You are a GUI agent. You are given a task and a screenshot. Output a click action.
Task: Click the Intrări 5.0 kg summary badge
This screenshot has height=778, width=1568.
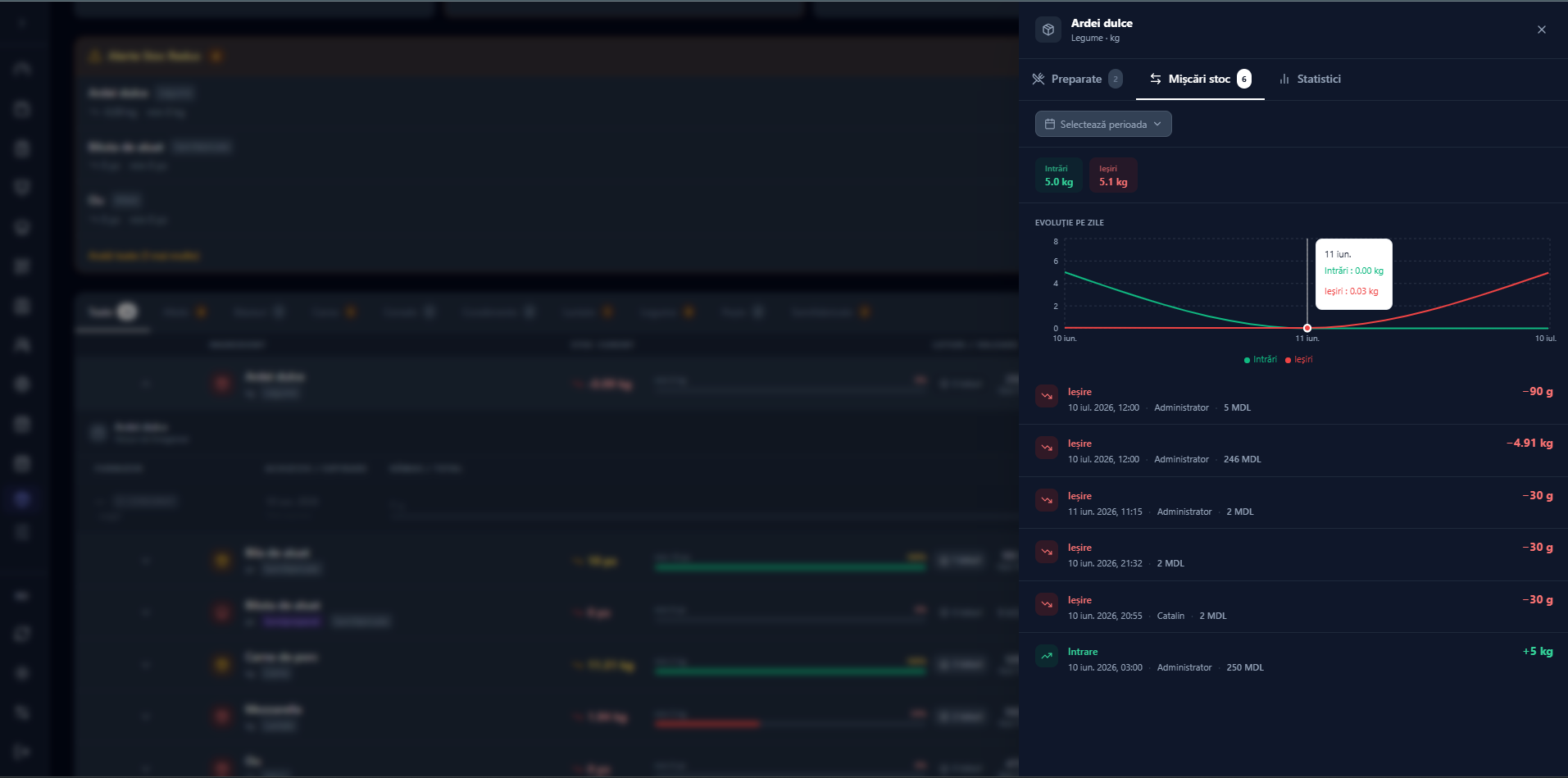1059,175
